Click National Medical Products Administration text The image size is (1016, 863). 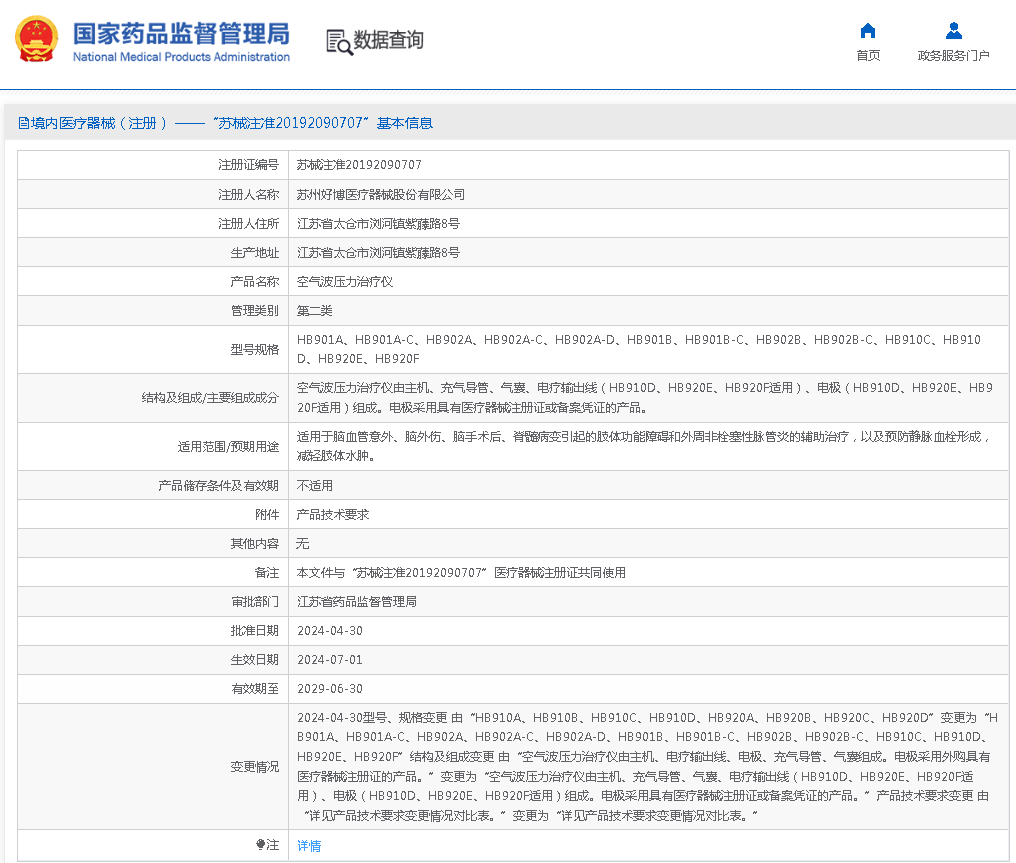pyautogui.click(x=181, y=57)
